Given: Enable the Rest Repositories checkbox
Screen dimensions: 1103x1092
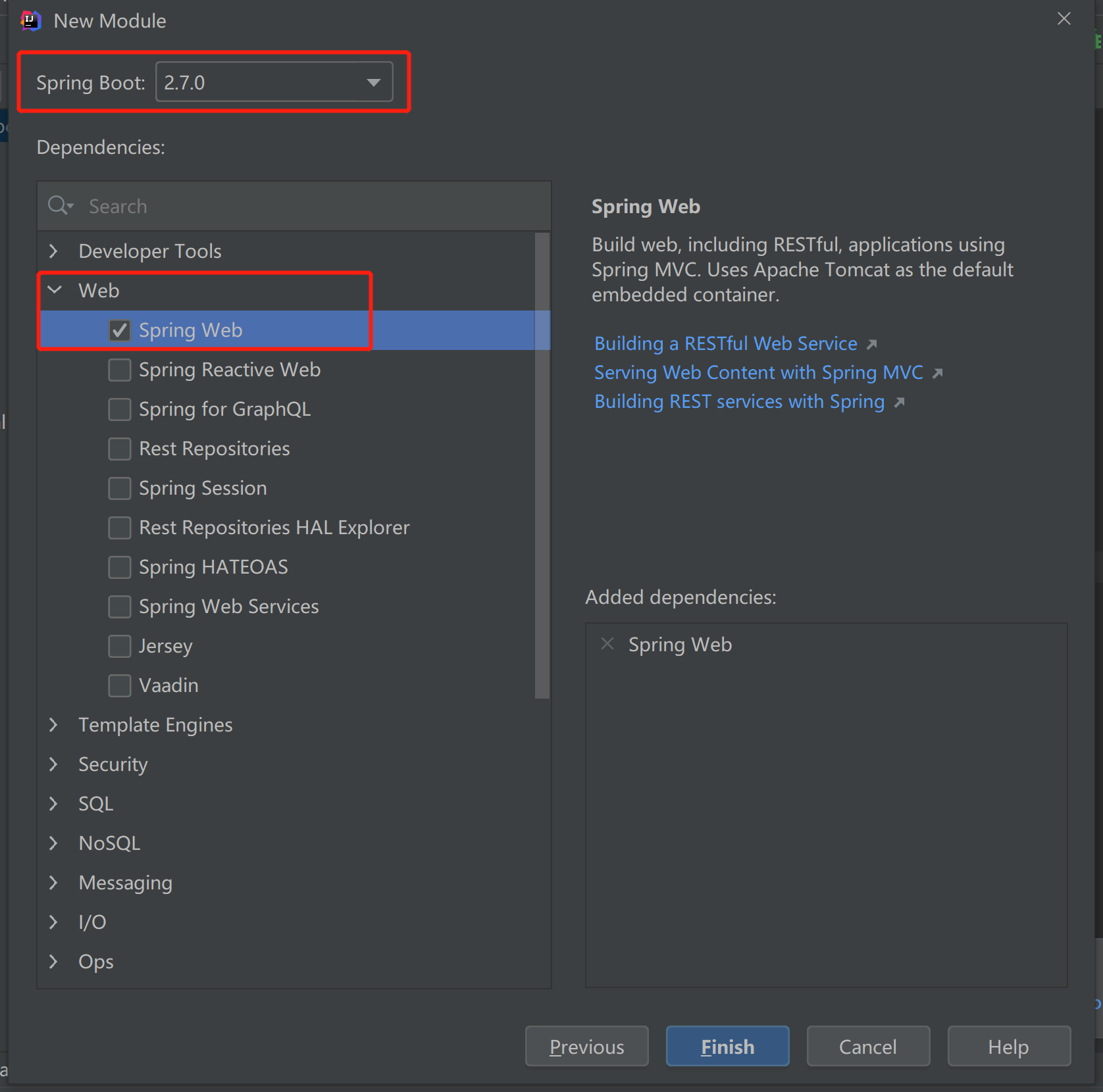Looking at the screenshot, I should tap(119, 449).
